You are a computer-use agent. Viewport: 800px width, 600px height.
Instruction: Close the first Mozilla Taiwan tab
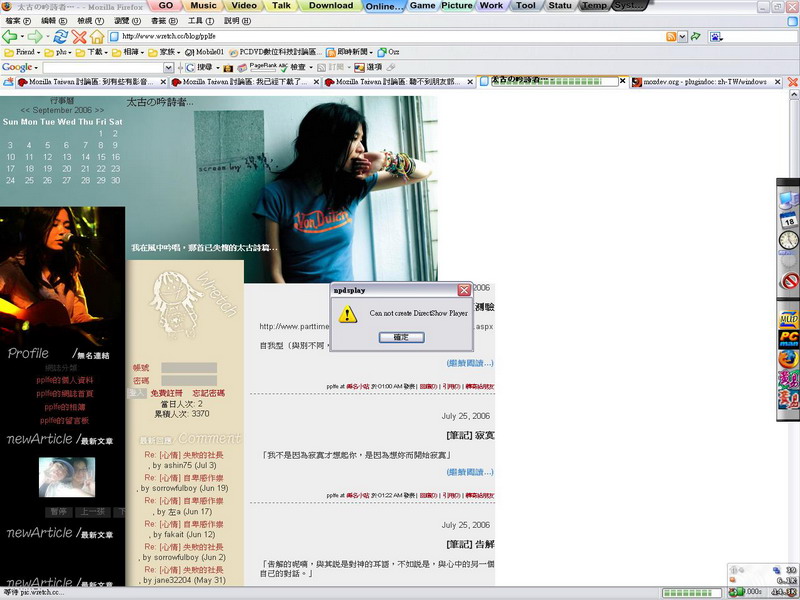(163, 82)
